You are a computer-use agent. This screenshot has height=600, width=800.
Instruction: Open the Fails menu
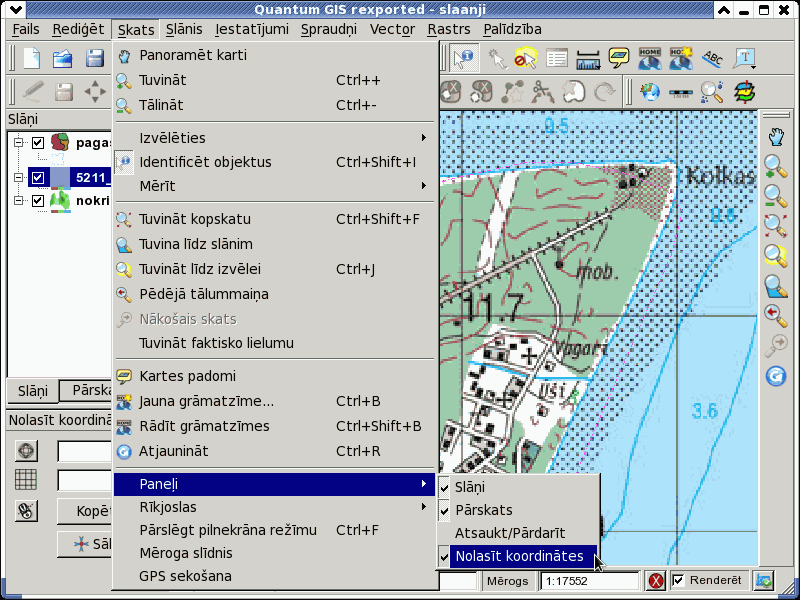click(x=26, y=30)
